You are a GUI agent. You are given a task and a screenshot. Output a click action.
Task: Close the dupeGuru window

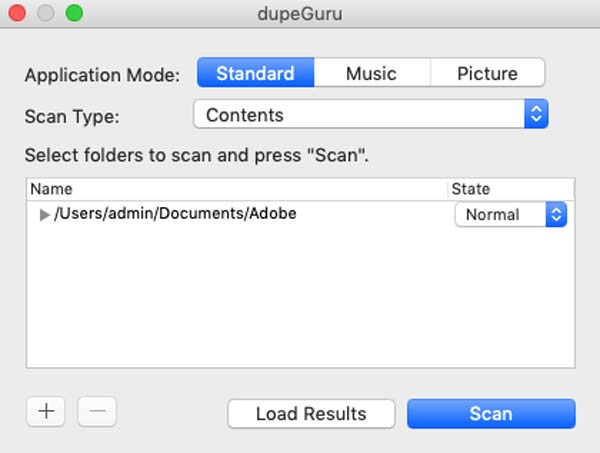[20, 14]
